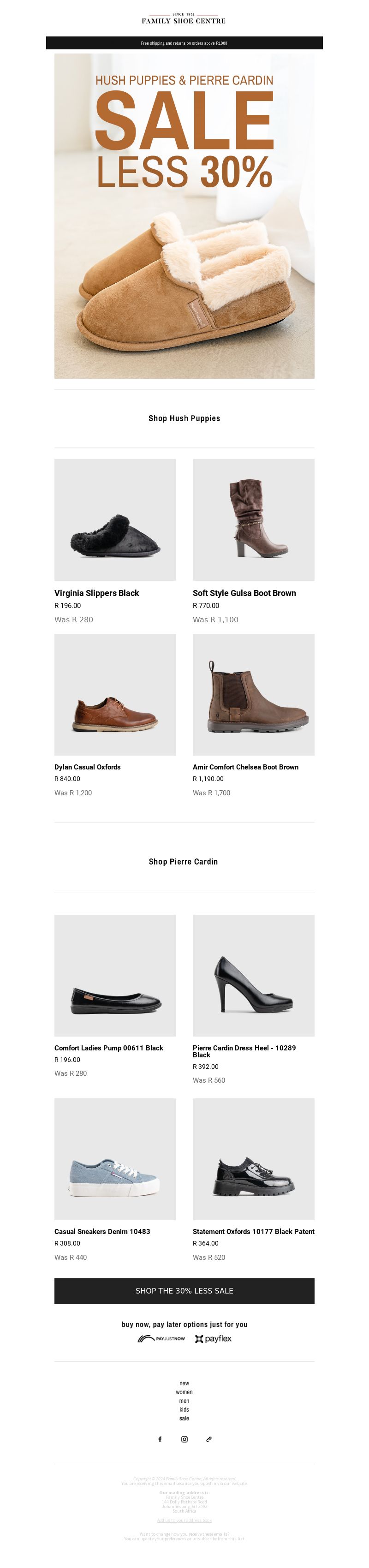Click the Amir Comfort Chelsea Boot Brown title
The image size is (369, 1568).
pos(245,767)
